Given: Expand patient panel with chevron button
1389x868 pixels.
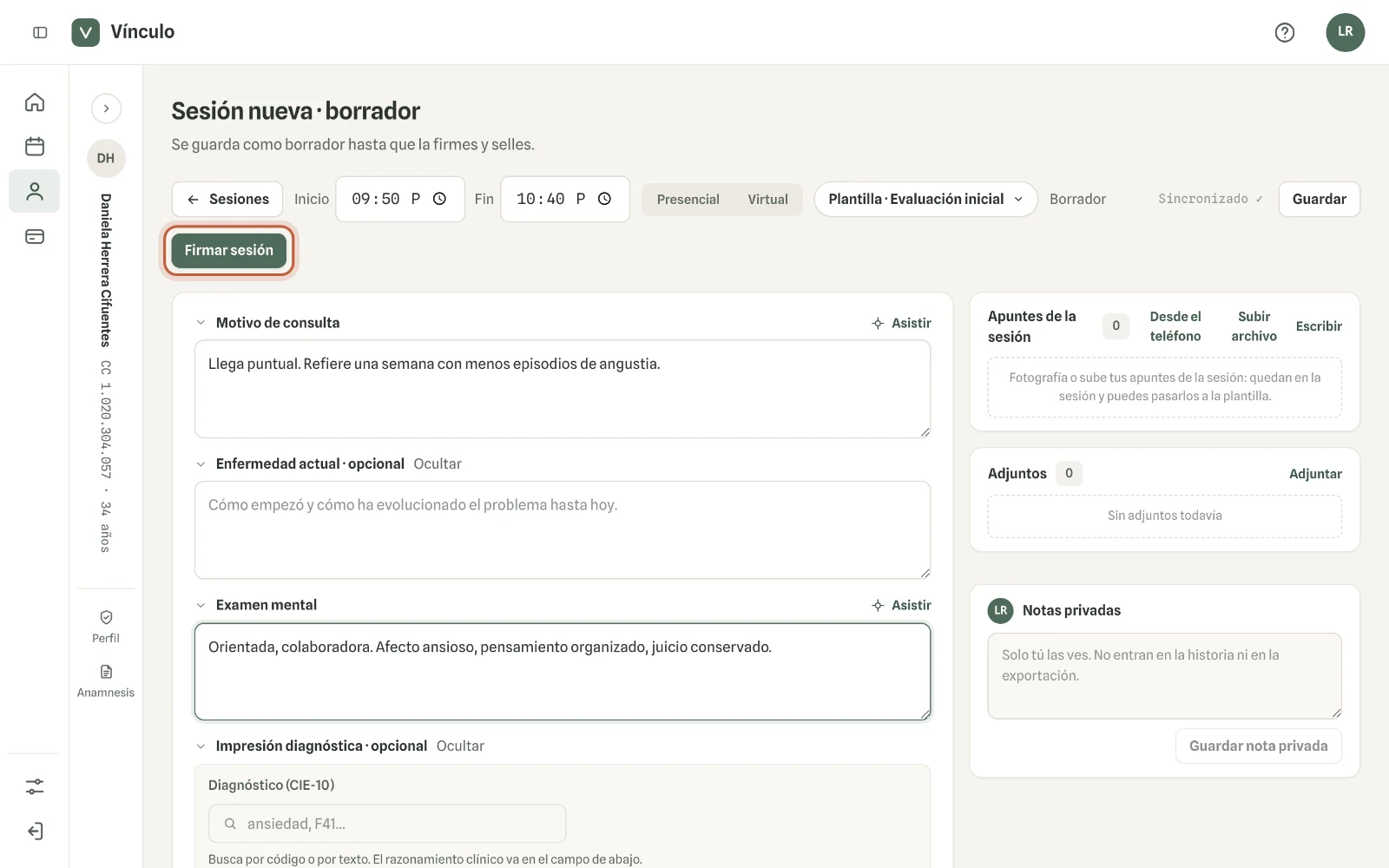Looking at the screenshot, I should click(106, 108).
